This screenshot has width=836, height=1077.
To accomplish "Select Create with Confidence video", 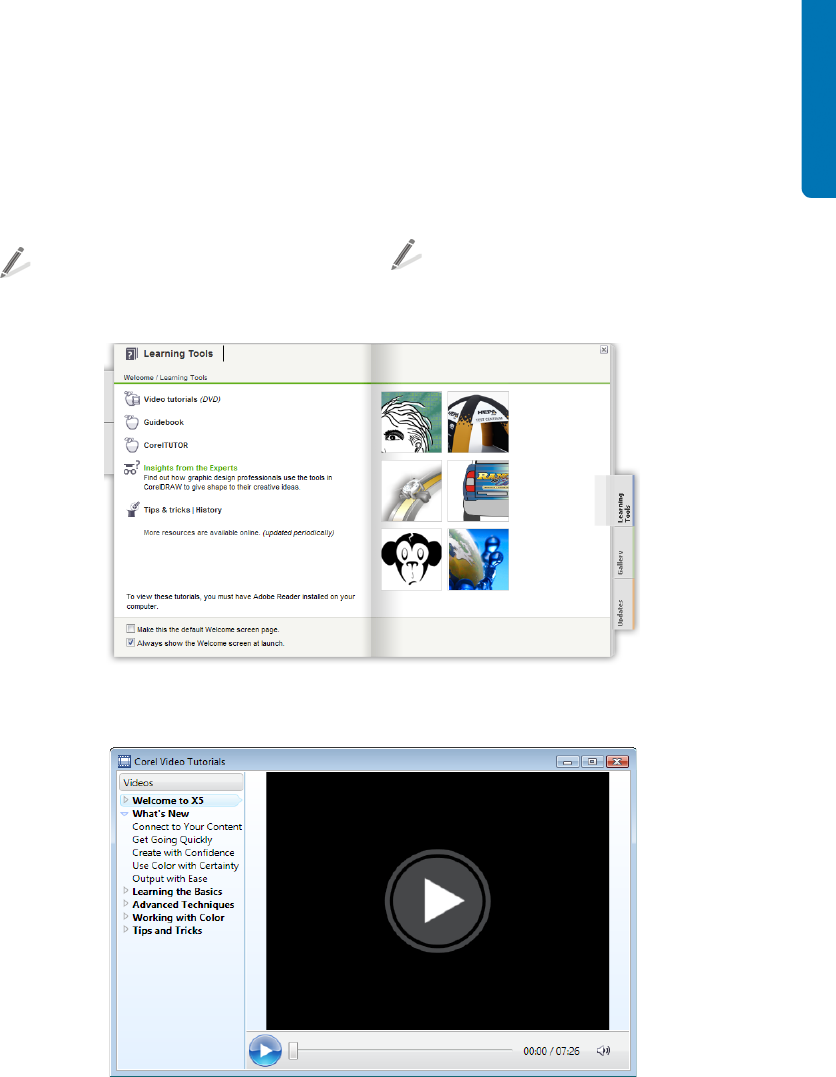I will point(183,852).
